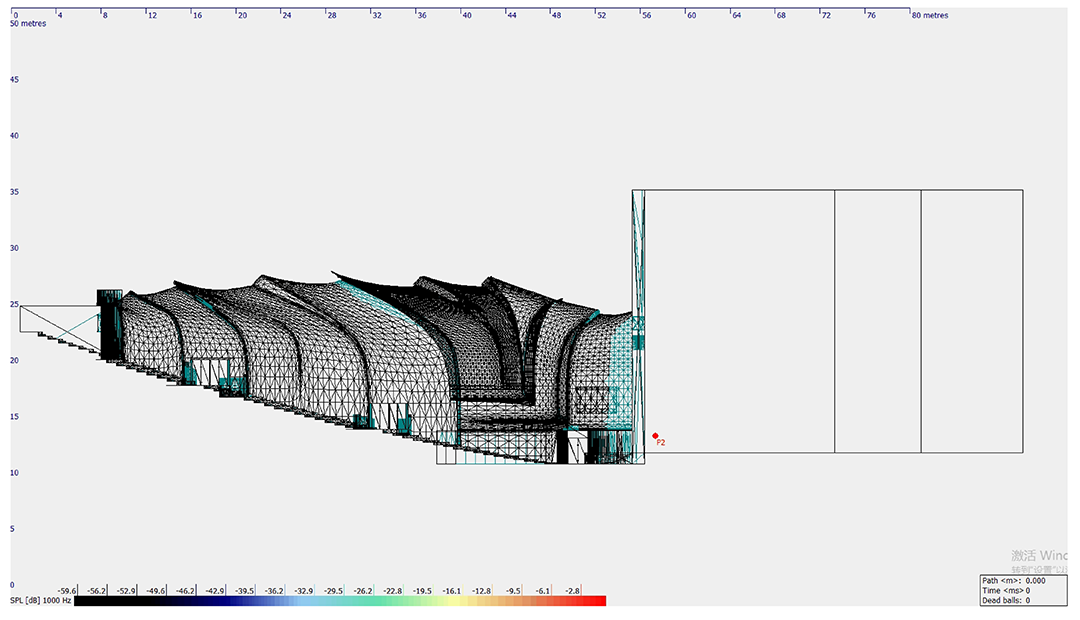Screen dimensions: 1080x620
Task: Click the -36.2 value on SPL scale
Action: [x=274, y=591]
